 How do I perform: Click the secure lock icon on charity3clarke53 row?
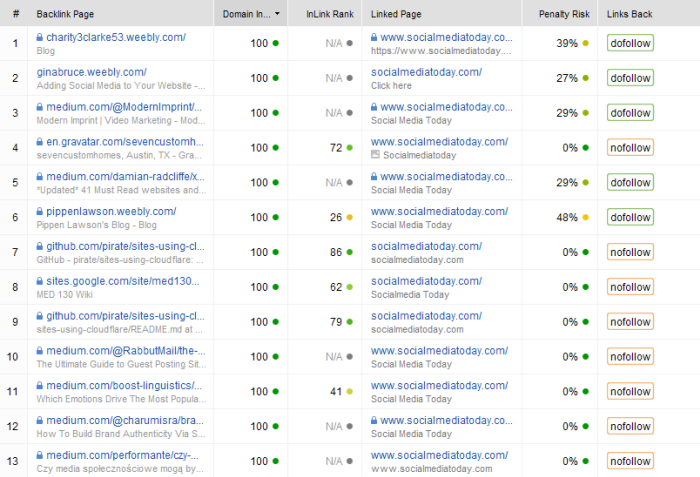pos(40,38)
